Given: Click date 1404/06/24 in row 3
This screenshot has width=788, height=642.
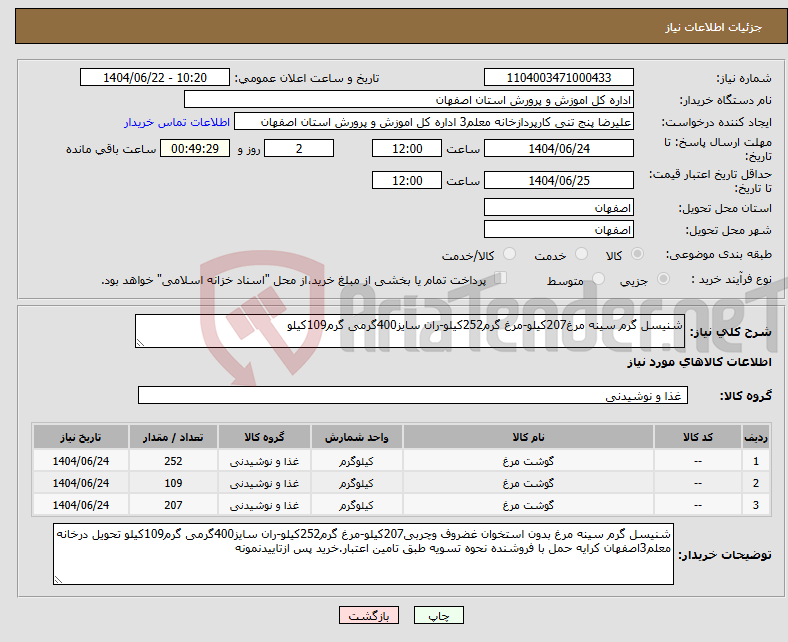Looking at the screenshot, I should tap(81, 505).
